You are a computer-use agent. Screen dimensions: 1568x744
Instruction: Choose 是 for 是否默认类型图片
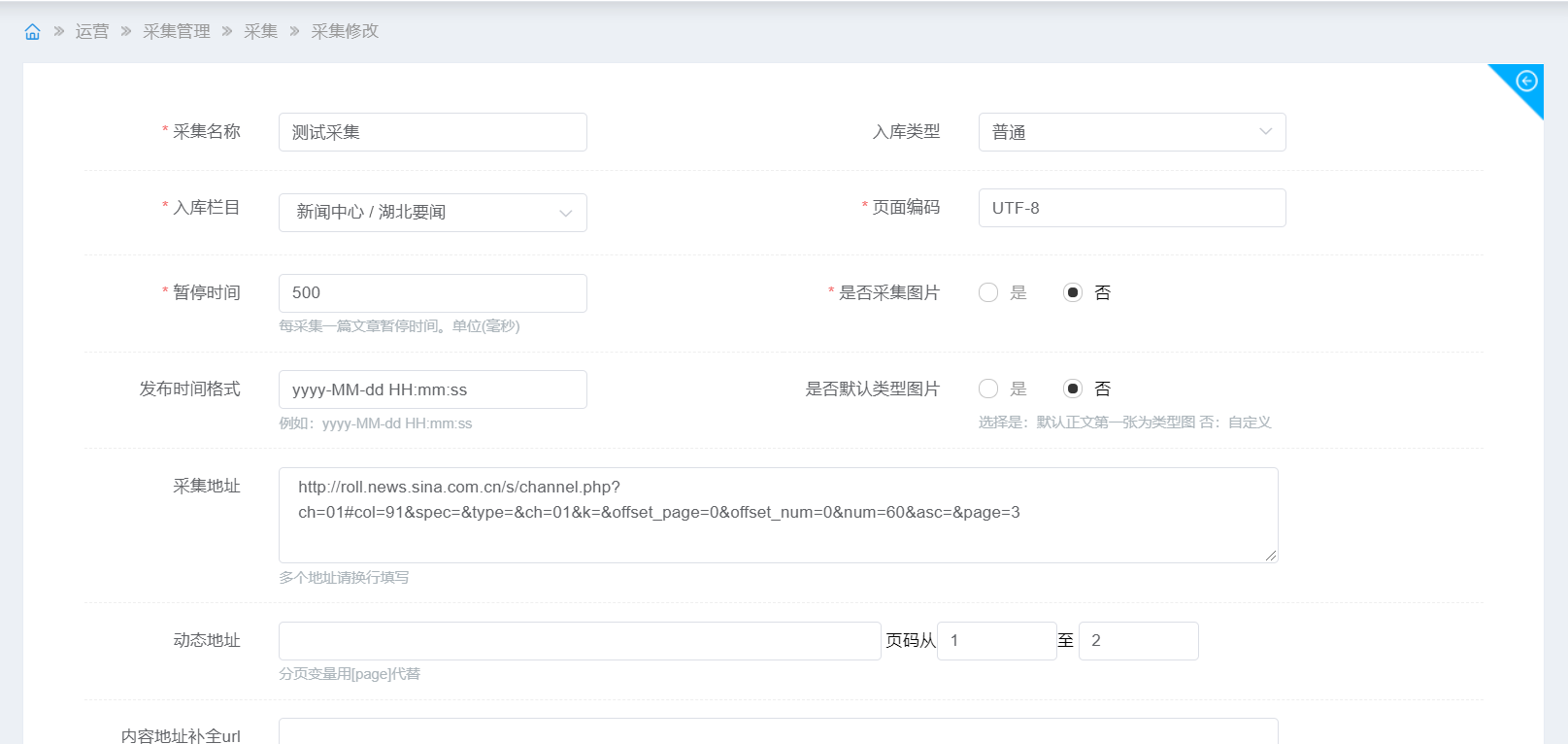coord(988,389)
